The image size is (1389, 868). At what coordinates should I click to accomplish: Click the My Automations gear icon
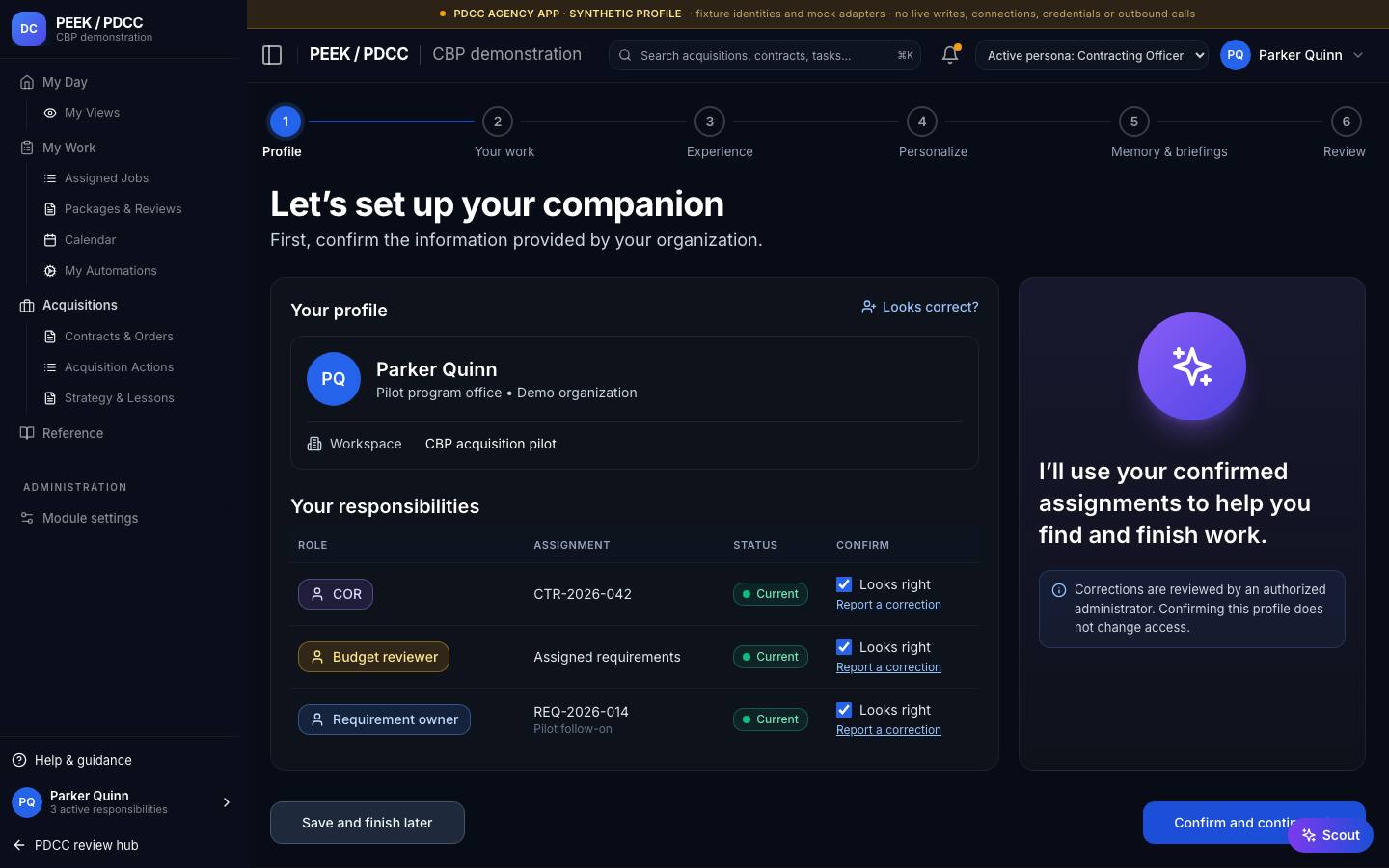pos(50,271)
